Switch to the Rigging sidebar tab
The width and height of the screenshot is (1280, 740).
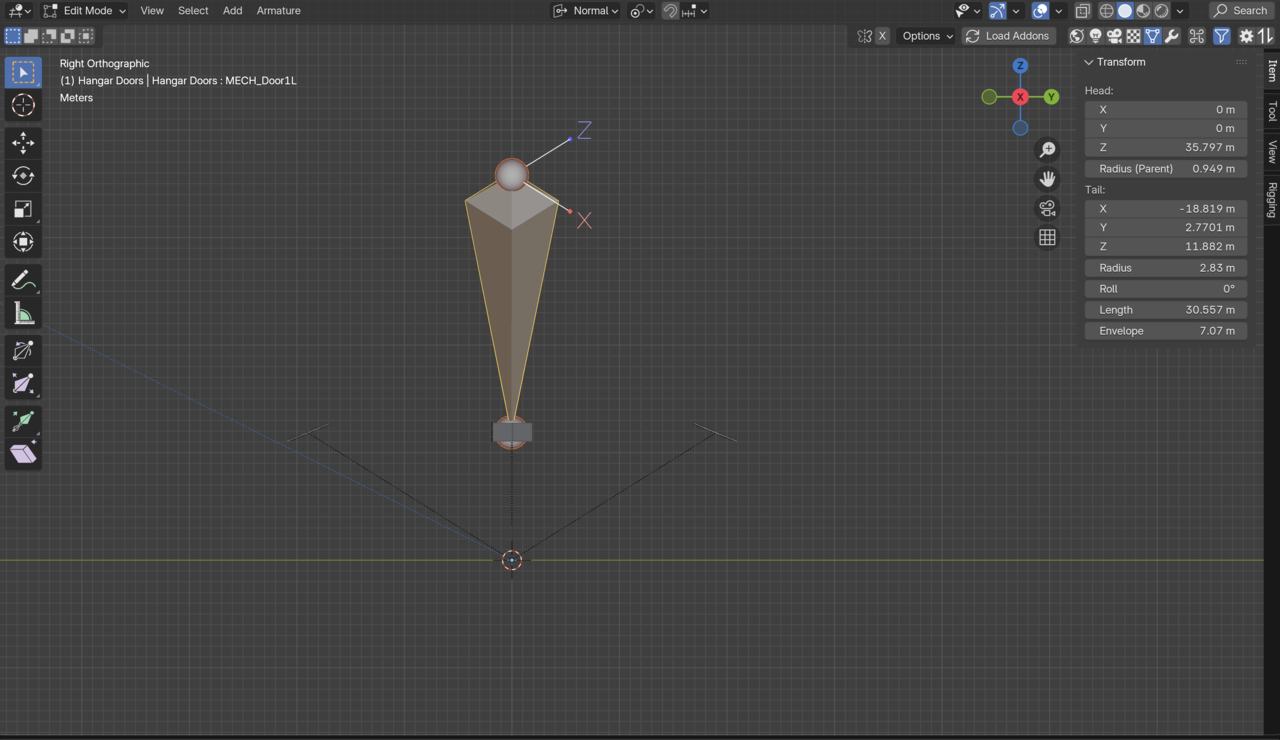[1272, 200]
